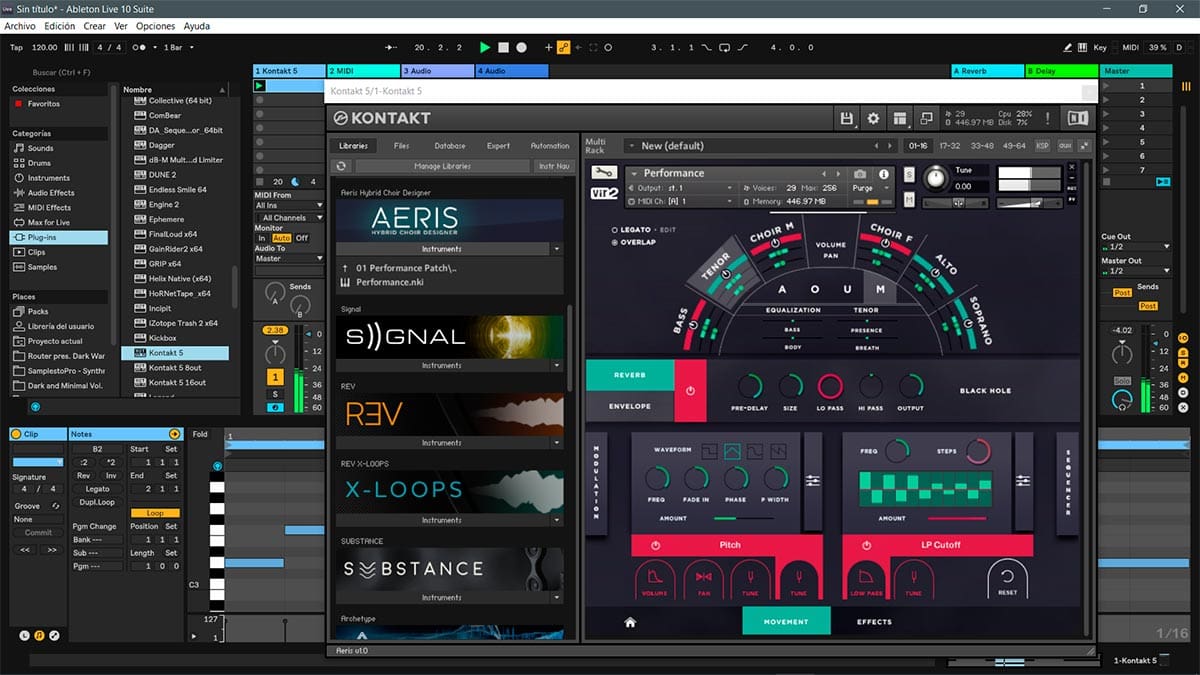Click the Native Instruments NI logo
Viewport: 1200px width, 675px height.
(1078, 118)
